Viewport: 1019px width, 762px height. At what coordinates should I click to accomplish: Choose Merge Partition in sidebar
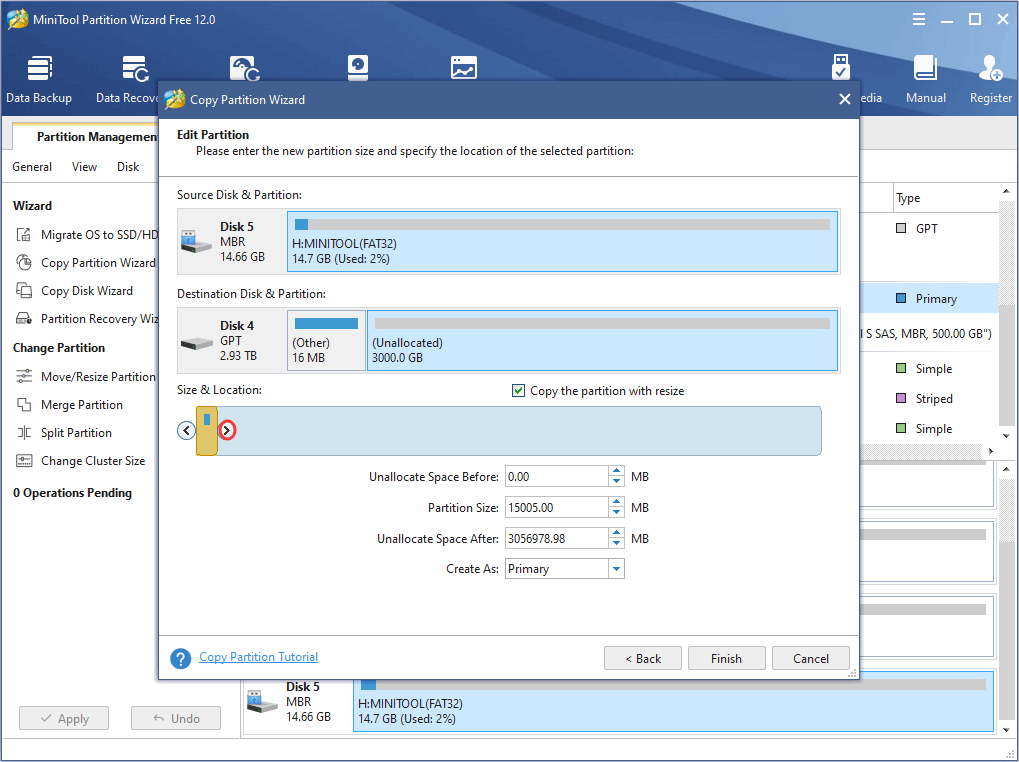[x=69, y=404]
